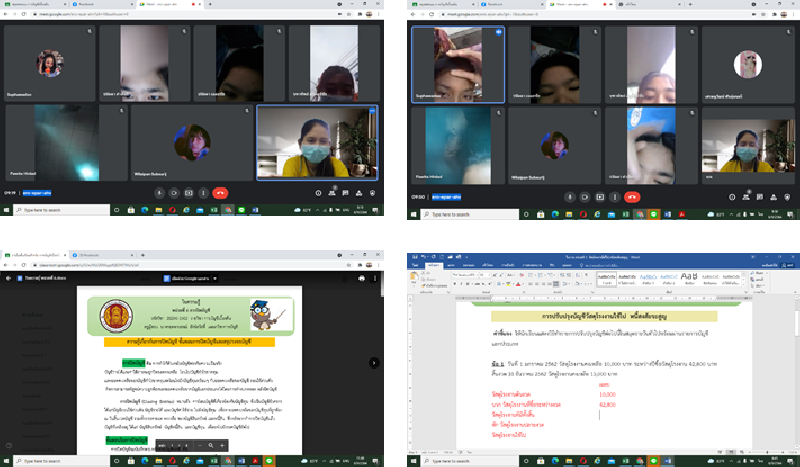The width and height of the screenshot is (800, 467).
Task: Leave the call in the left Meet window
Action: (220, 192)
